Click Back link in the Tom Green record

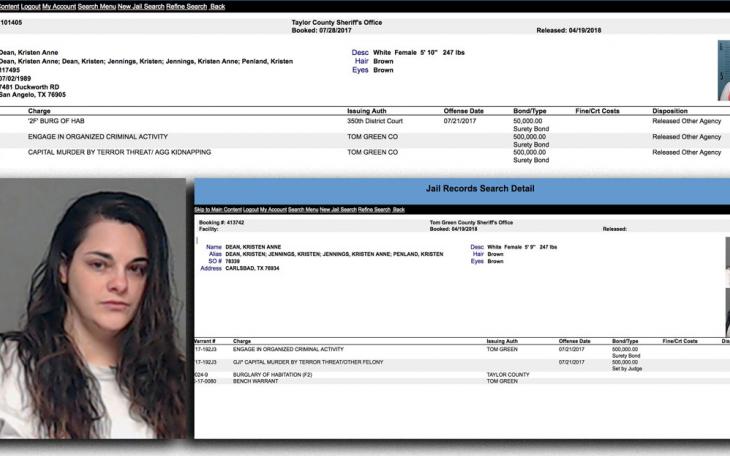399,210
